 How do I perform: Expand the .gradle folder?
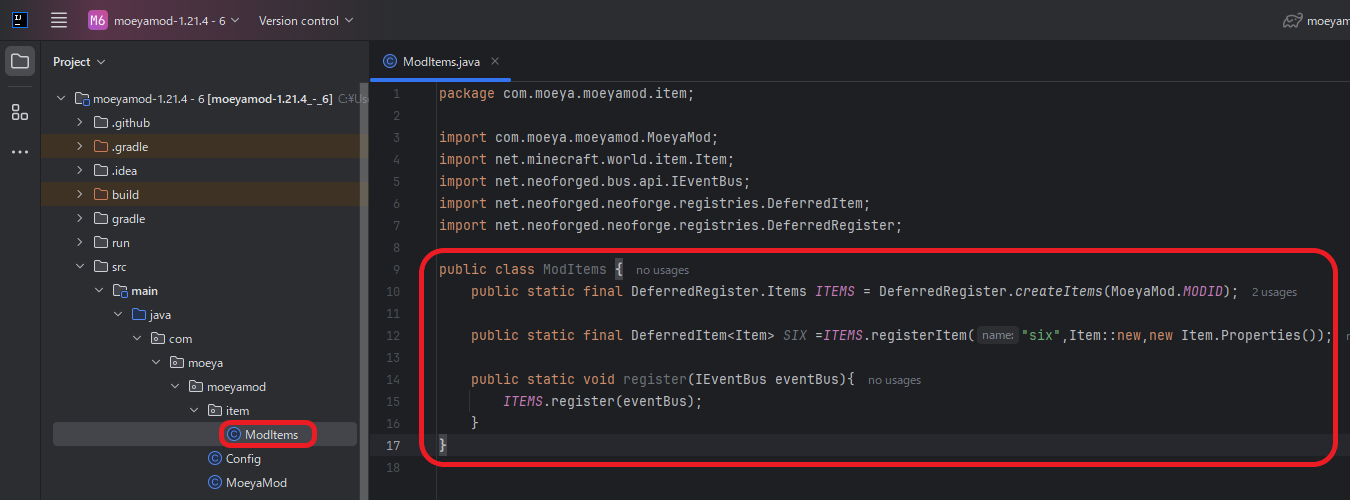pos(80,147)
